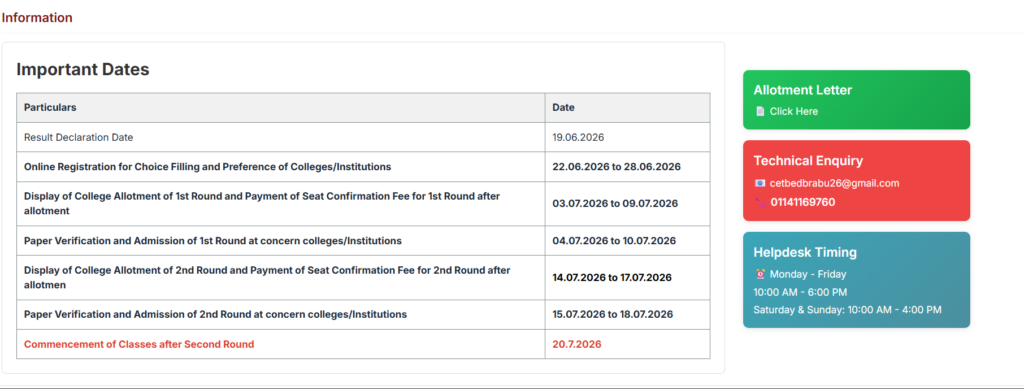
Task: Click 'Saturday & Sunday: 10:00 AM - 4:00 PM' text
Action: tap(847, 309)
